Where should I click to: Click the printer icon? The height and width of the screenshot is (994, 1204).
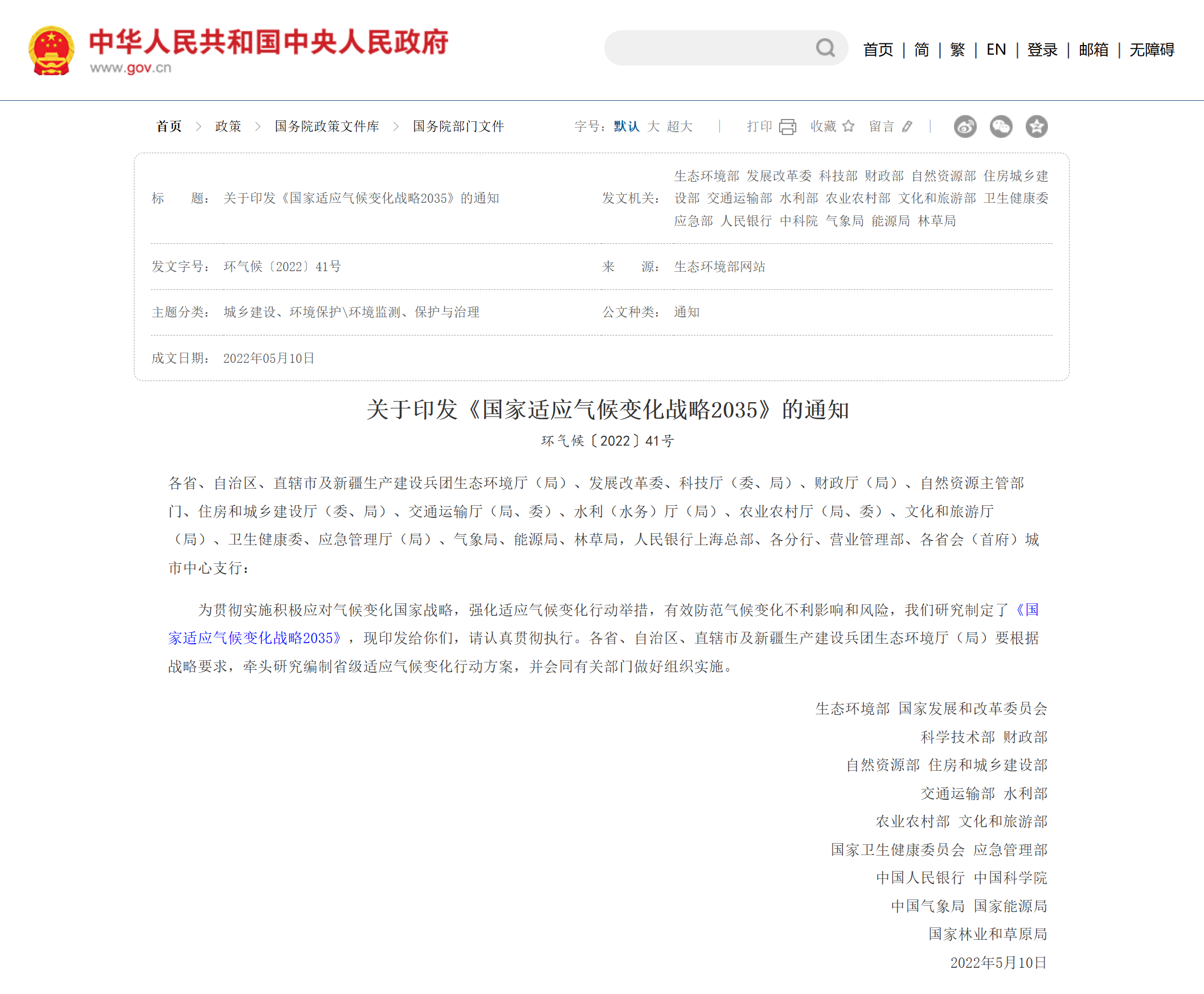788,126
